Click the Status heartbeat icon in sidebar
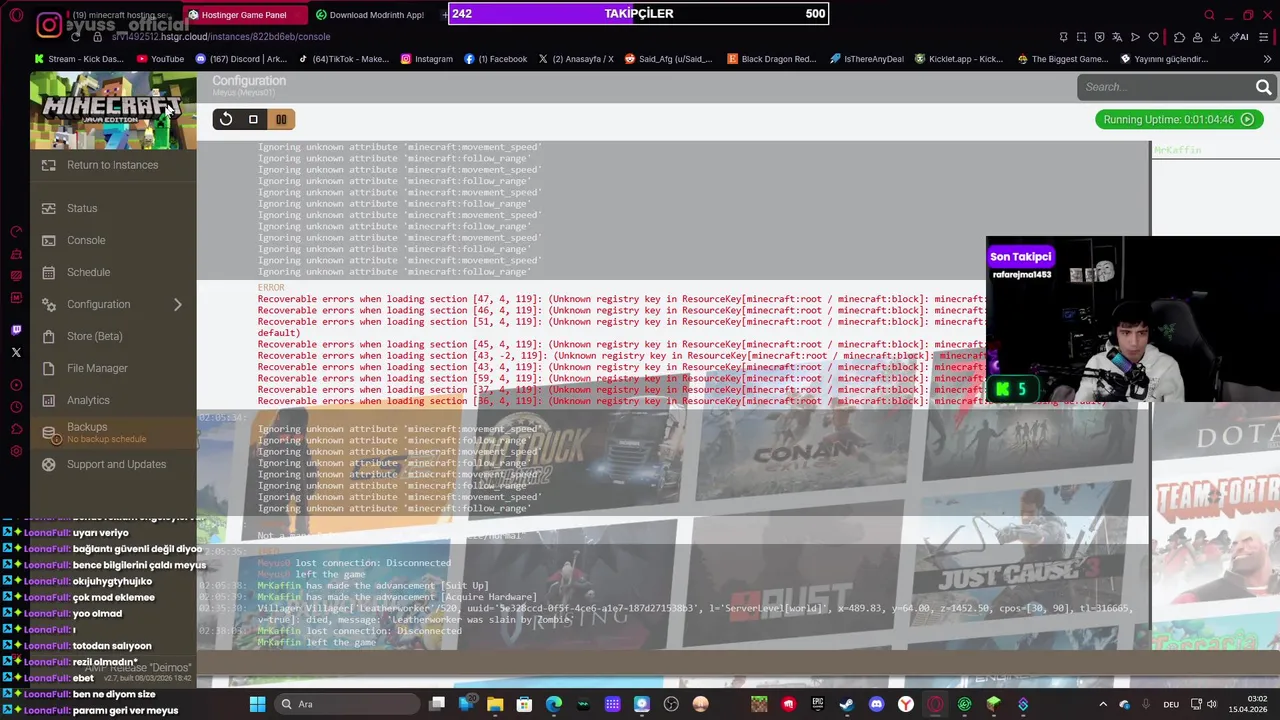This screenshot has width=1280, height=720. [48, 208]
